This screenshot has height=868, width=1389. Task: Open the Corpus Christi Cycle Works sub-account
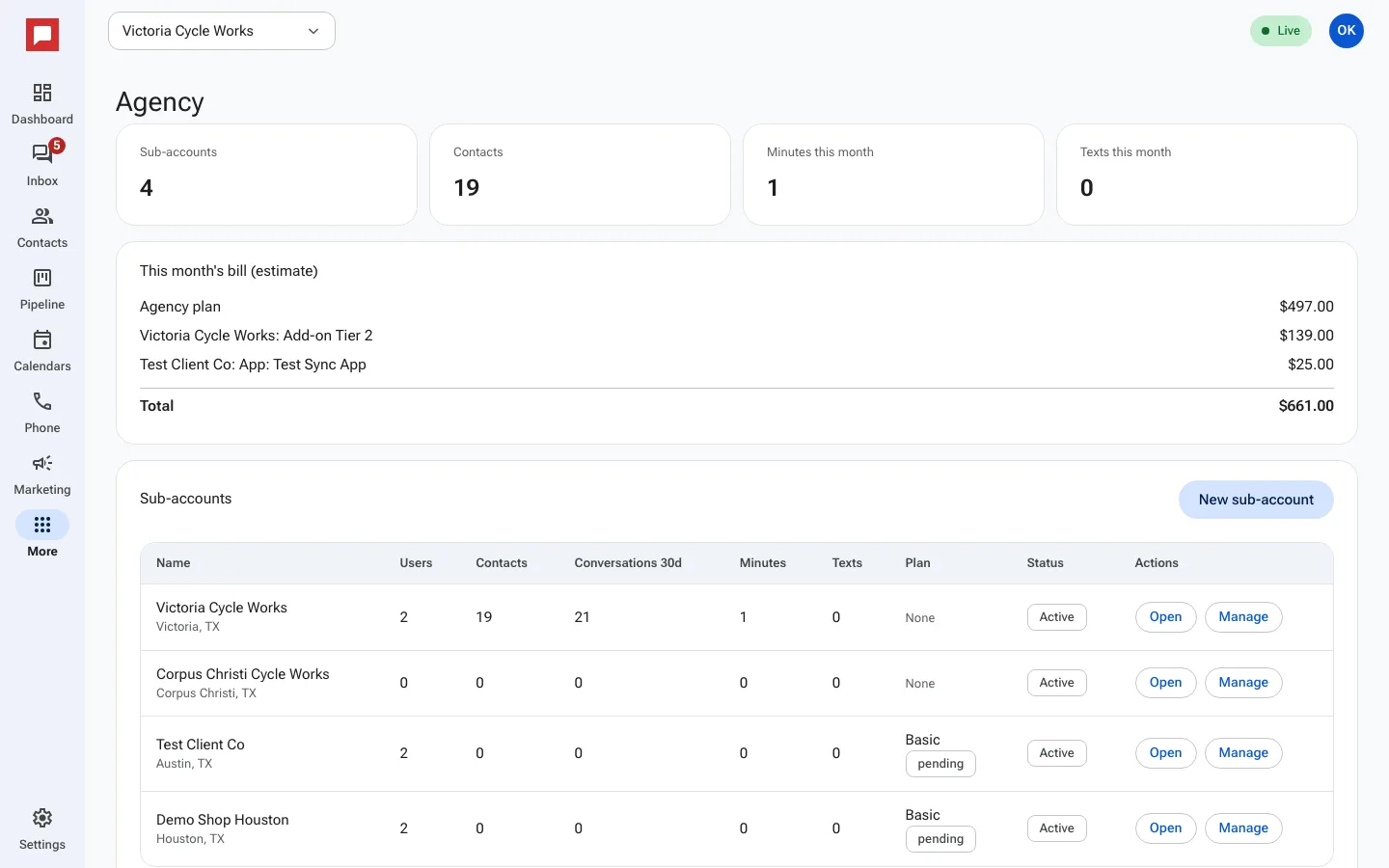pos(1165,683)
